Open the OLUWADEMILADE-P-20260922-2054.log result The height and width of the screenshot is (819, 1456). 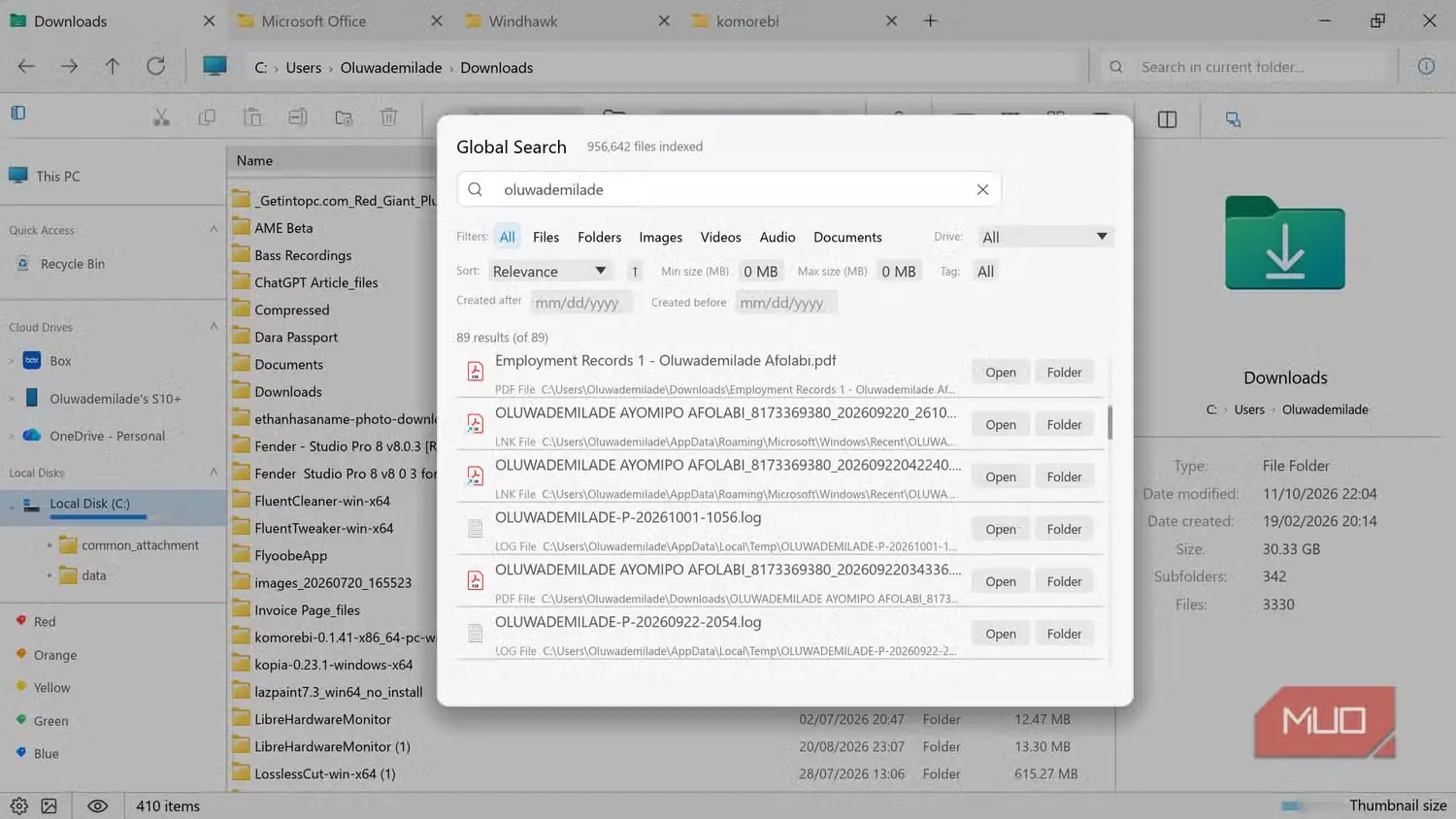point(1001,634)
